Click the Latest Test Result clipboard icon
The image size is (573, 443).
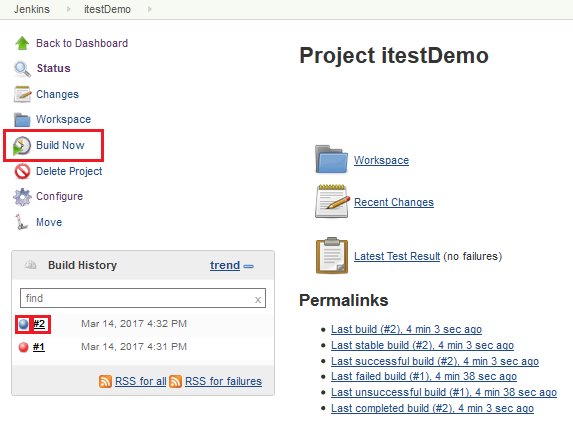(332, 255)
